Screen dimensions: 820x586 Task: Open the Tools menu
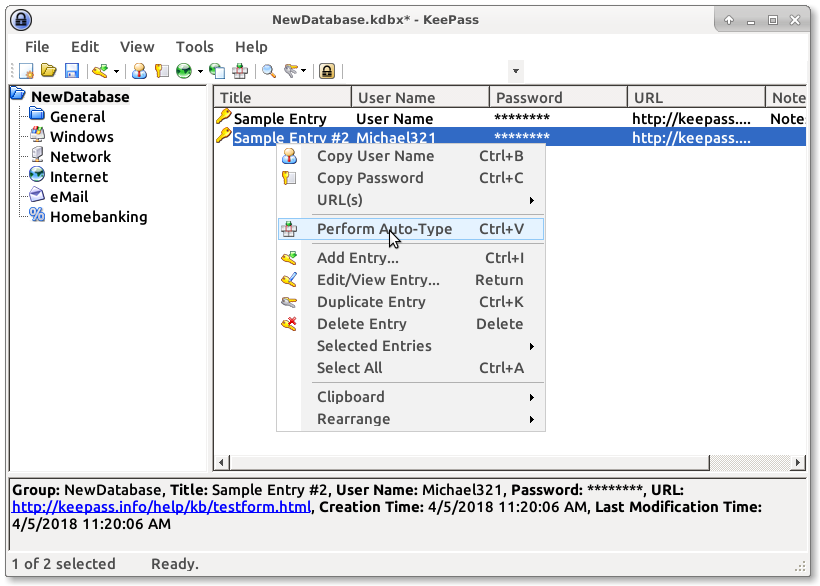pyautogui.click(x=195, y=47)
